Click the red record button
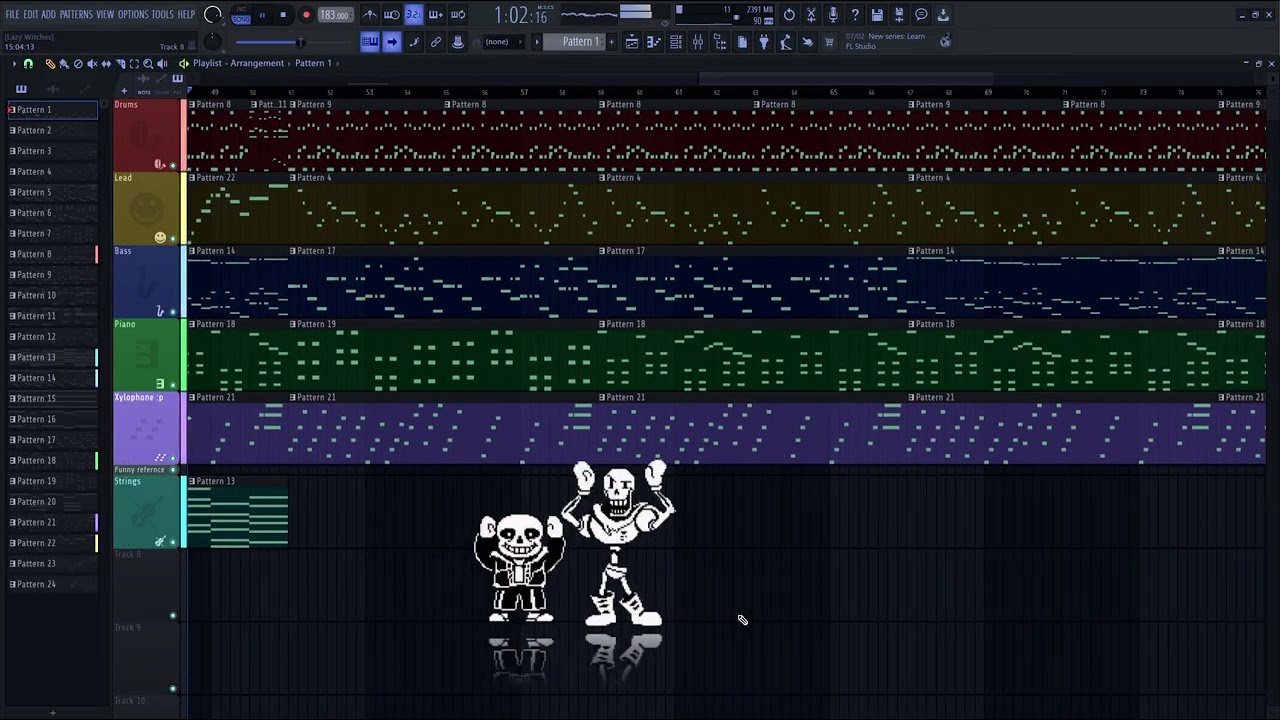This screenshot has height=720, width=1280. coord(306,15)
